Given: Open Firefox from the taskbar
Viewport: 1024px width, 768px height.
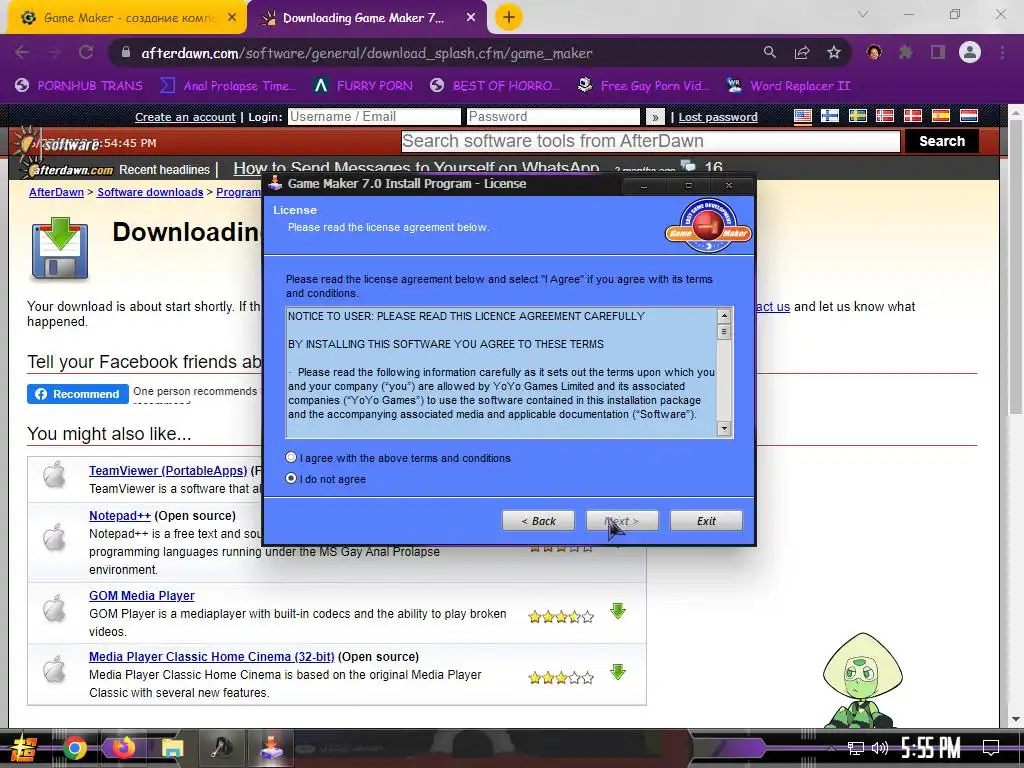Looking at the screenshot, I should (123, 748).
